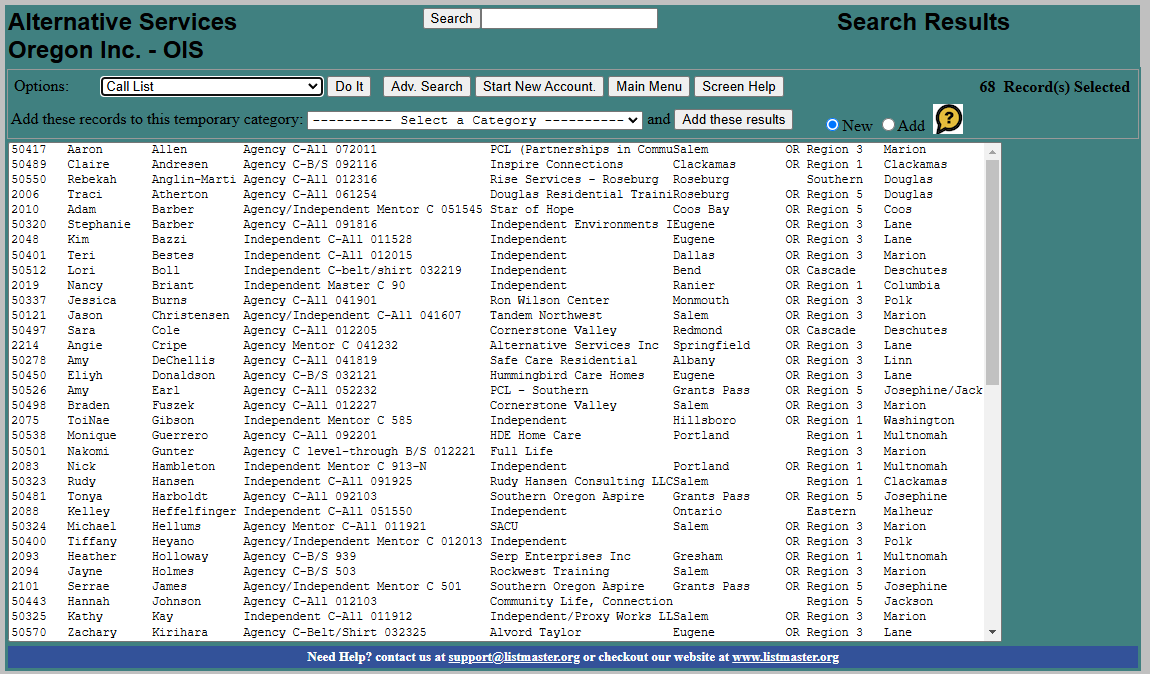The image size is (1150, 674).
Task: Click the Add these results button
Action: [733, 120]
